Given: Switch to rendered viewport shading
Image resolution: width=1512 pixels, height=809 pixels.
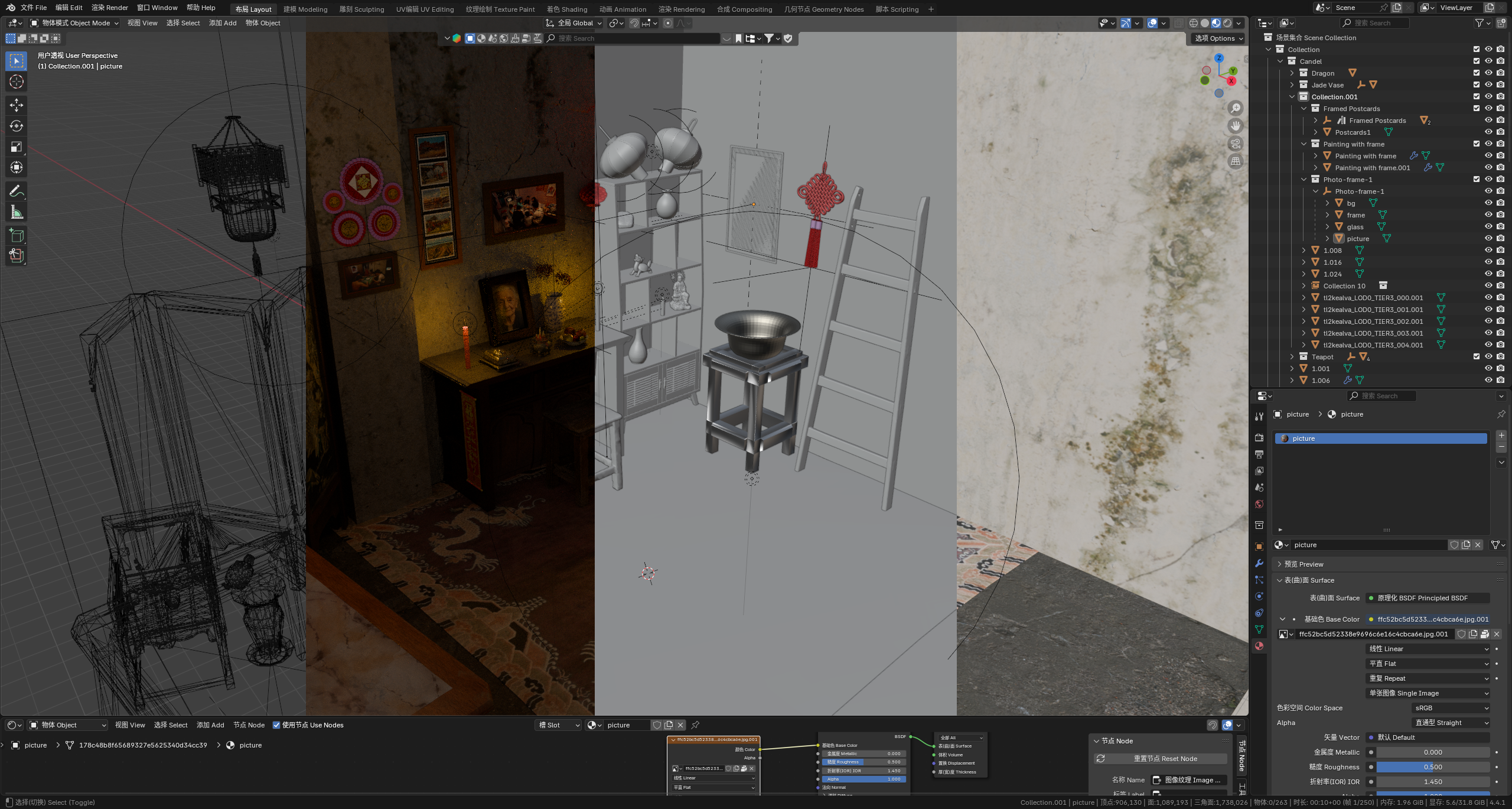Looking at the screenshot, I should coord(1227,23).
